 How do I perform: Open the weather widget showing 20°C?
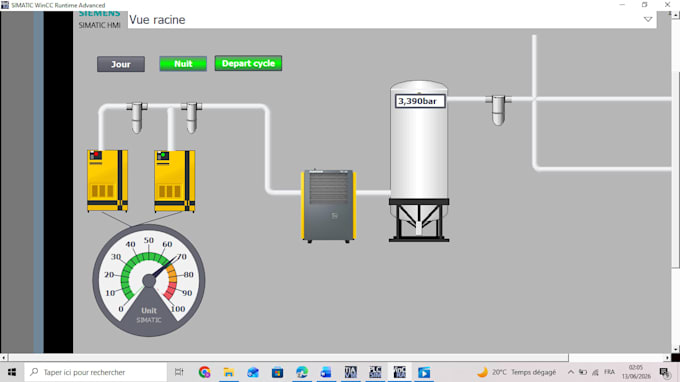(x=516, y=372)
